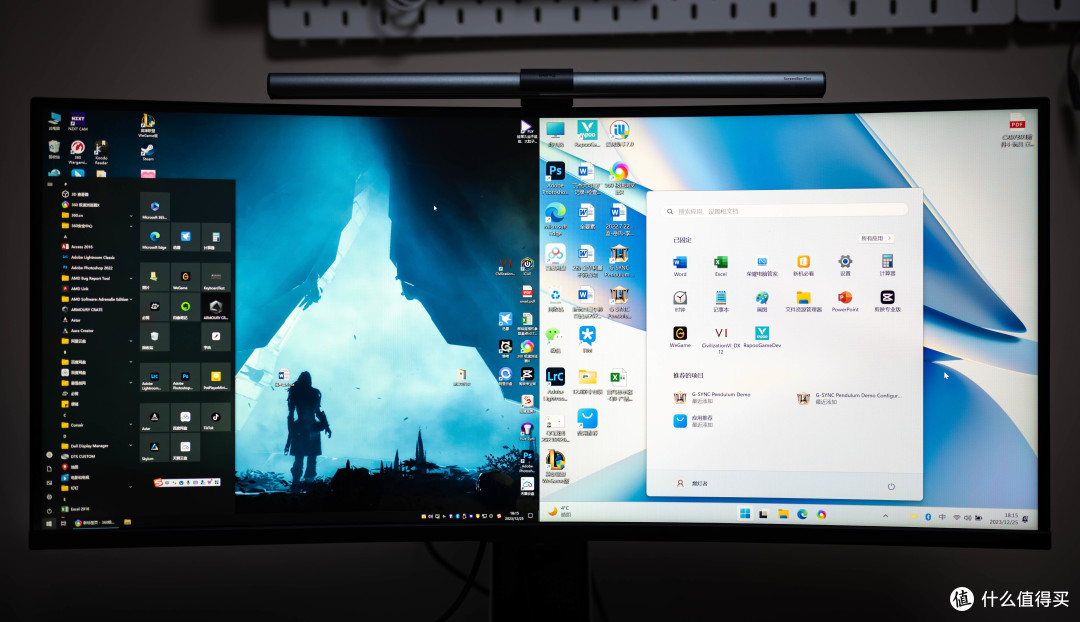Image resolution: width=1080 pixels, height=622 pixels.
Task: Open Word from the right screen's pinned apps
Action: pyautogui.click(x=680, y=265)
